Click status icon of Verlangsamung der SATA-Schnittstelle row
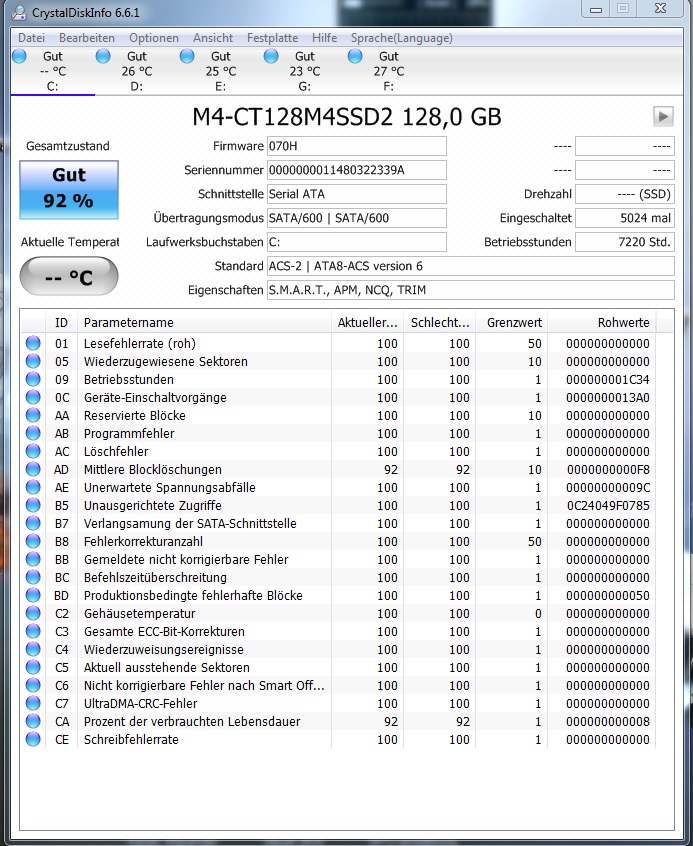 coord(33,523)
